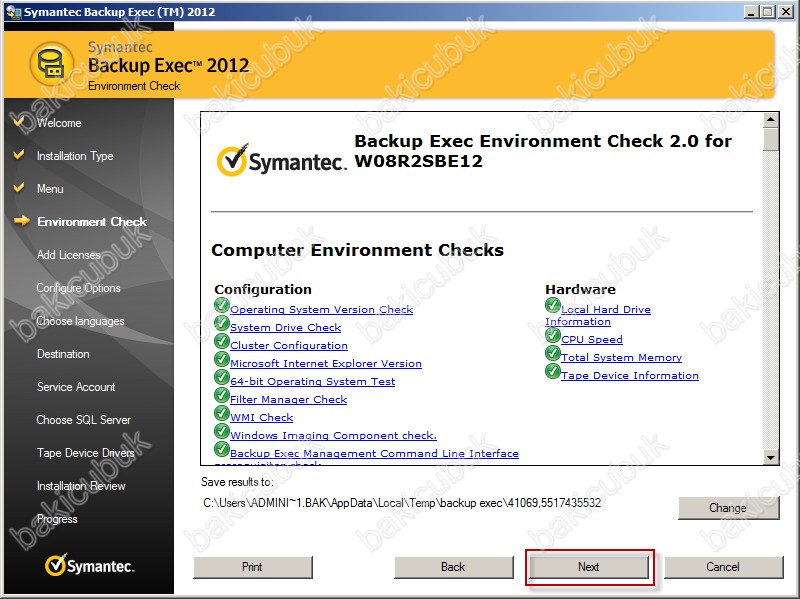Click the green check icon beside Backup Exec Management Command Line Interface
Viewport: 800px width, 599px height.
coord(221,449)
